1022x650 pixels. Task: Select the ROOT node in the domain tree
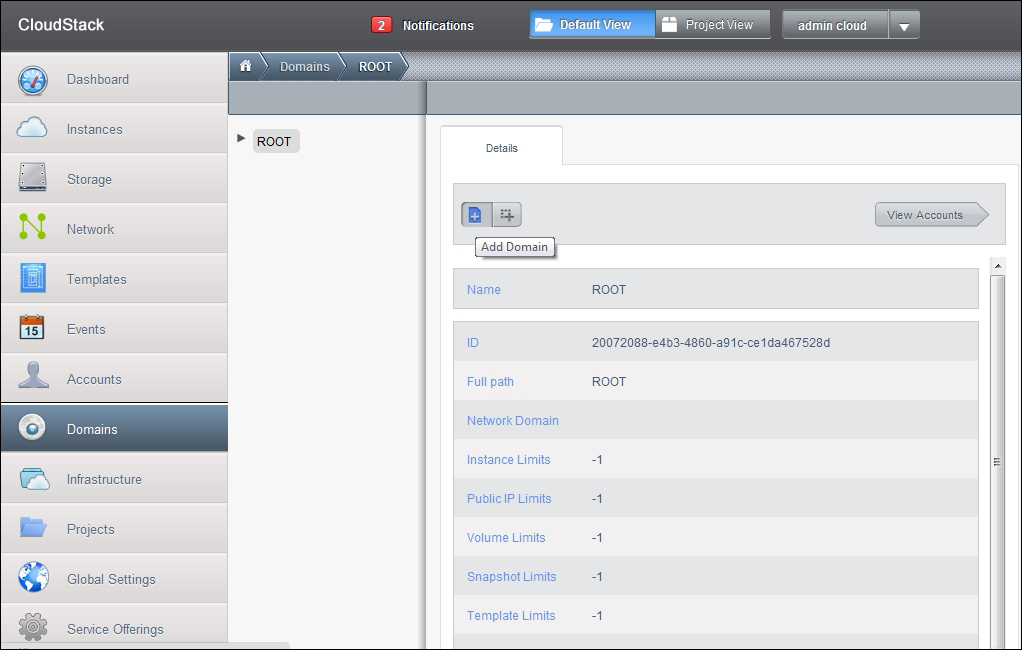point(274,142)
